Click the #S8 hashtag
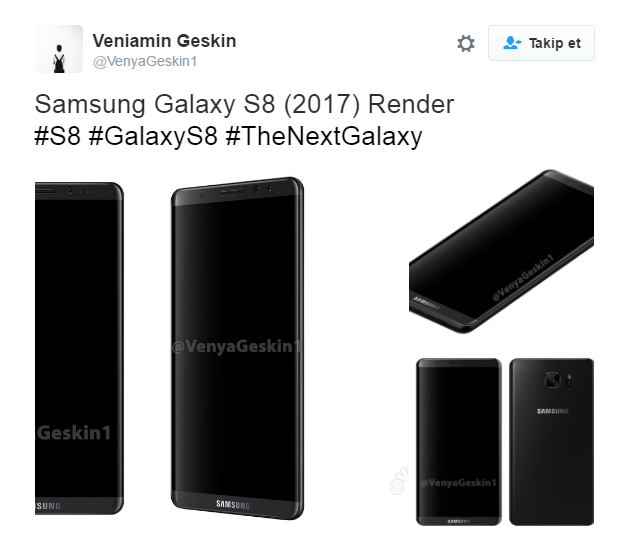This screenshot has height=541, width=620. point(58,136)
